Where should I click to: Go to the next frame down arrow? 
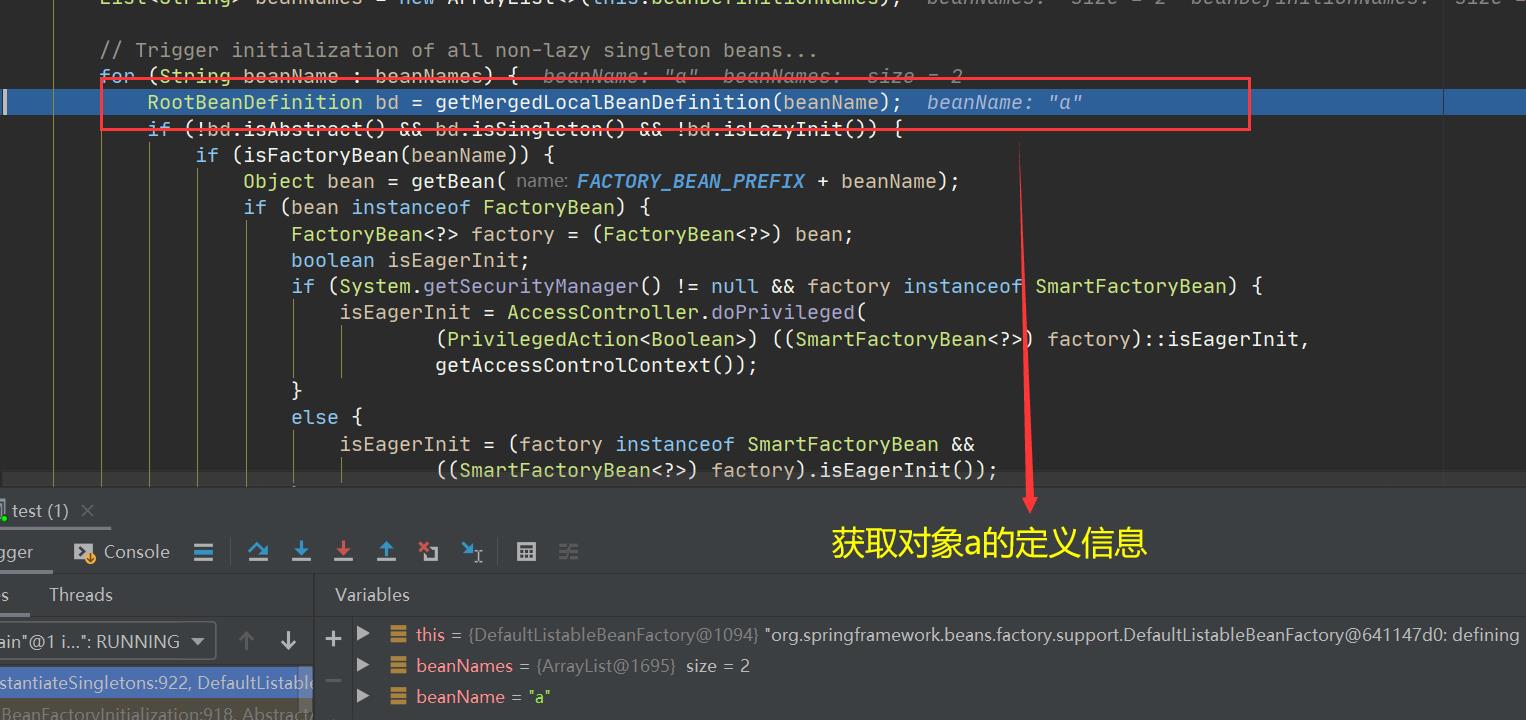click(288, 641)
